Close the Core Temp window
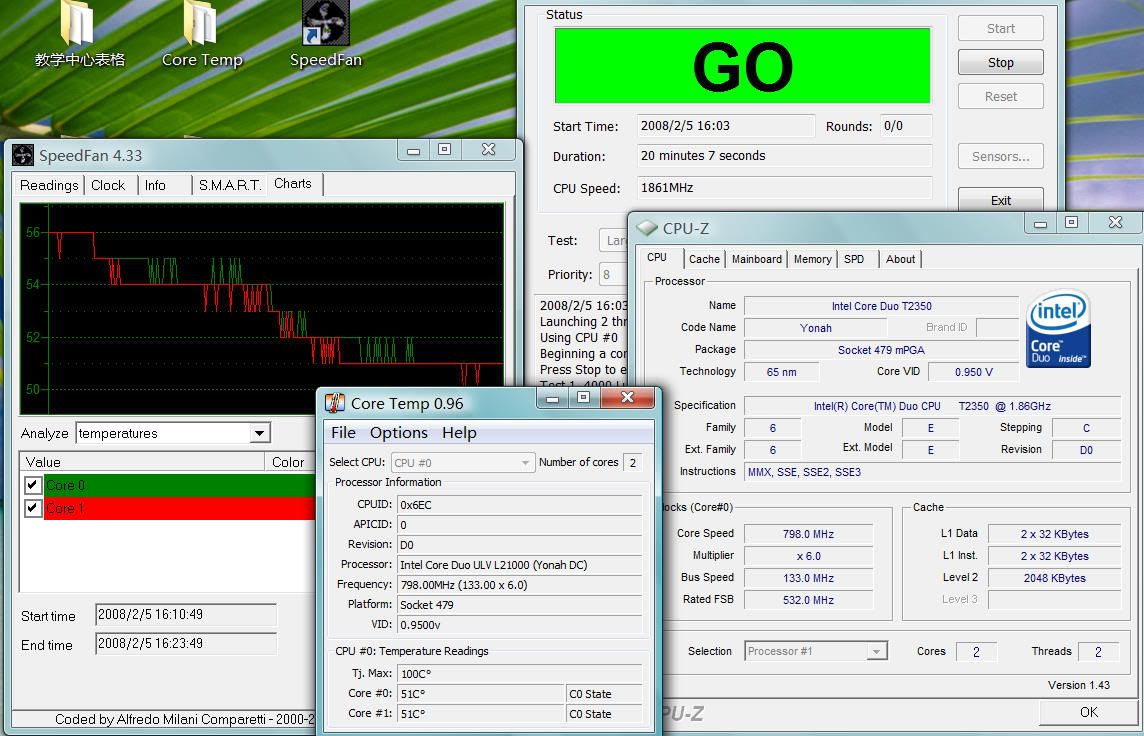The height and width of the screenshot is (736, 1144). coord(627,398)
